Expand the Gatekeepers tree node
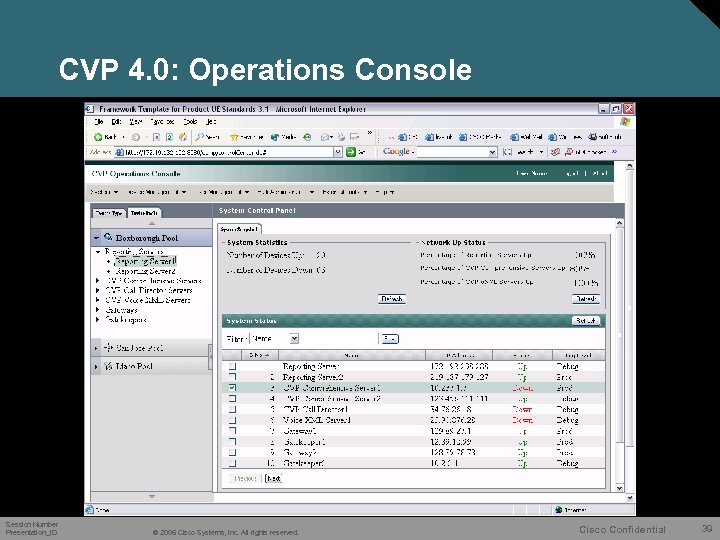This screenshot has width=720, height=540. [x=98, y=319]
